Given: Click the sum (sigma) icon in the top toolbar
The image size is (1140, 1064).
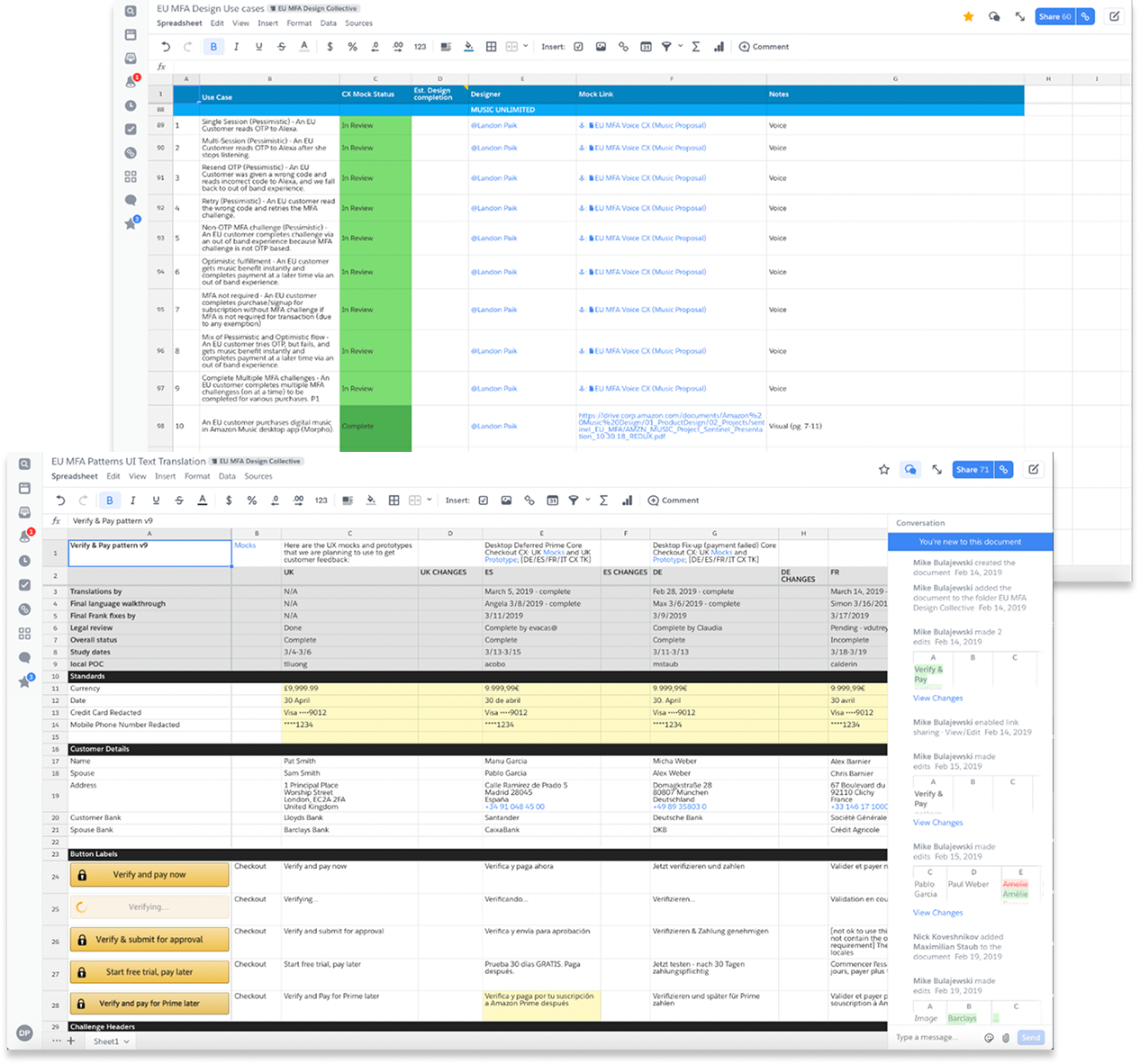Looking at the screenshot, I should 696,47.
